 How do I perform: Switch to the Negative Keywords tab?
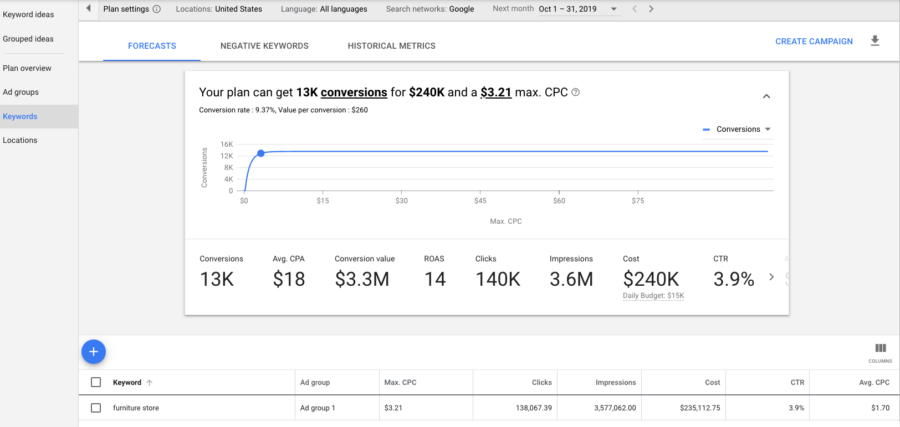click(x=265, y=46)
